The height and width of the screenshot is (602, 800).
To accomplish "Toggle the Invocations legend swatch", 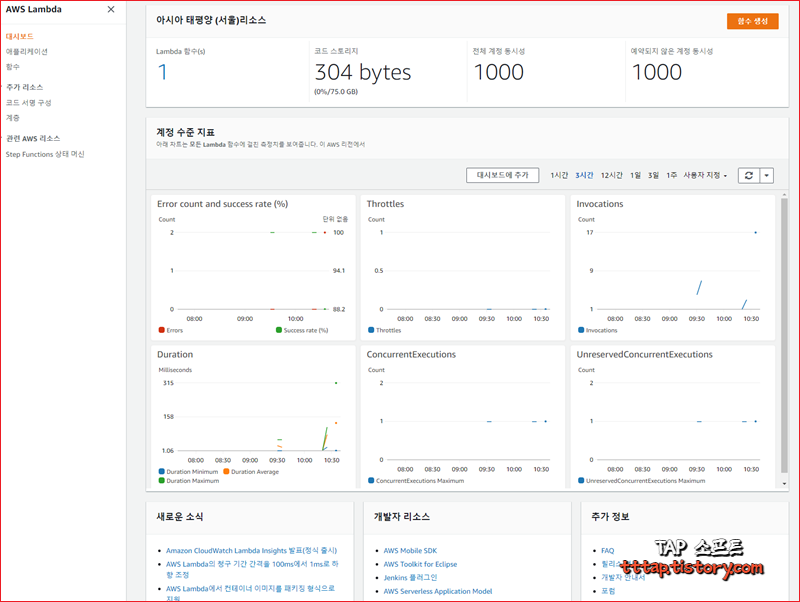I will (x=581, y=330).
